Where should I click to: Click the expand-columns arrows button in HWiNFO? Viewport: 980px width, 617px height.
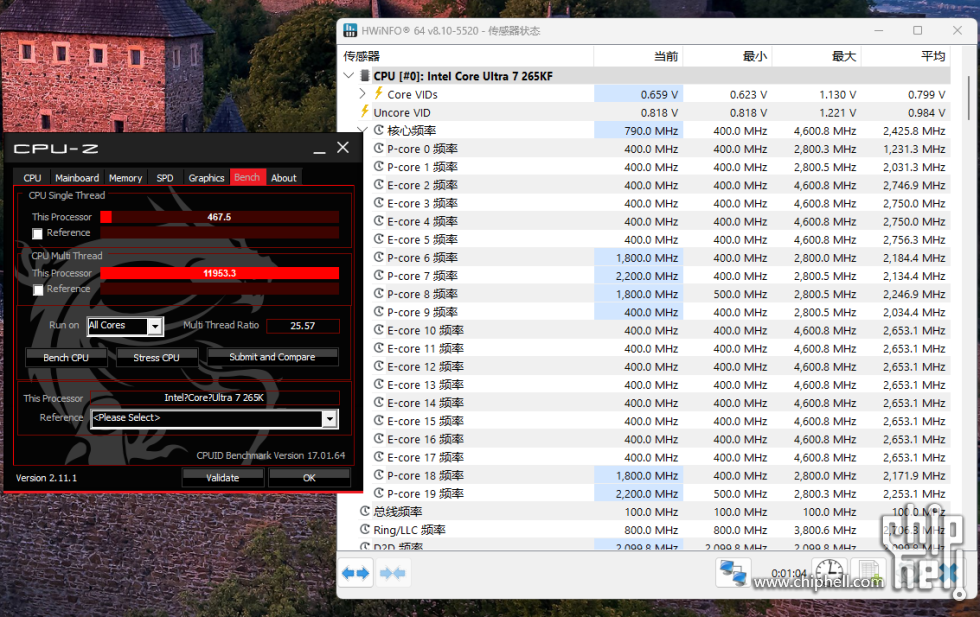pyautogui.click(x=356, y=573)
